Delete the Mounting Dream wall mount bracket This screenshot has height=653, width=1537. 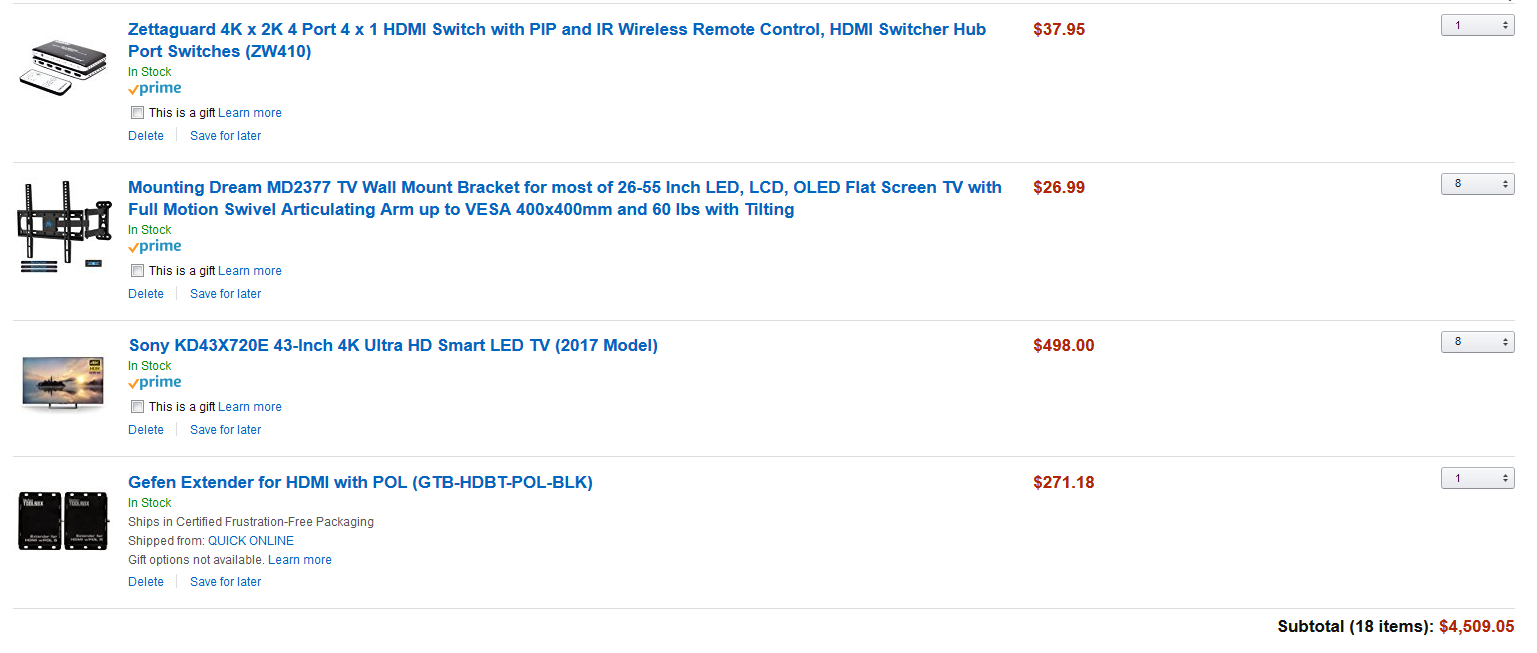pos(146,294)
